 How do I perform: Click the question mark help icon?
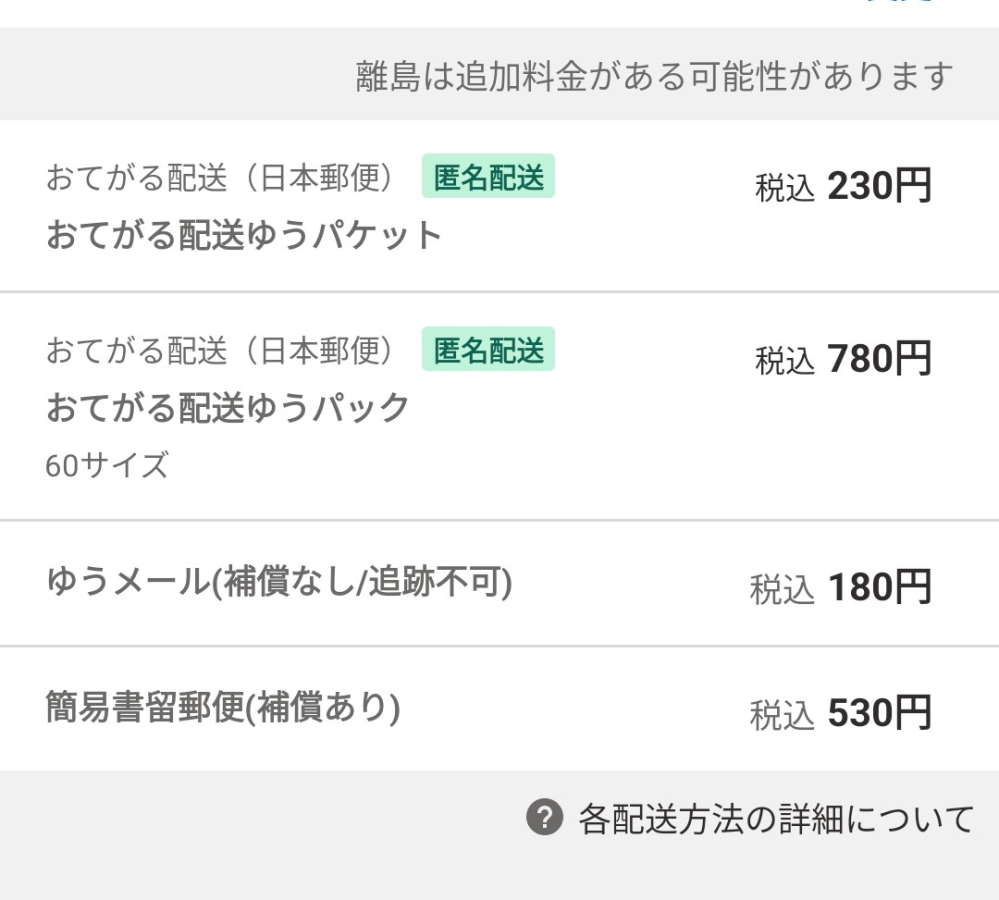[545, 817]
